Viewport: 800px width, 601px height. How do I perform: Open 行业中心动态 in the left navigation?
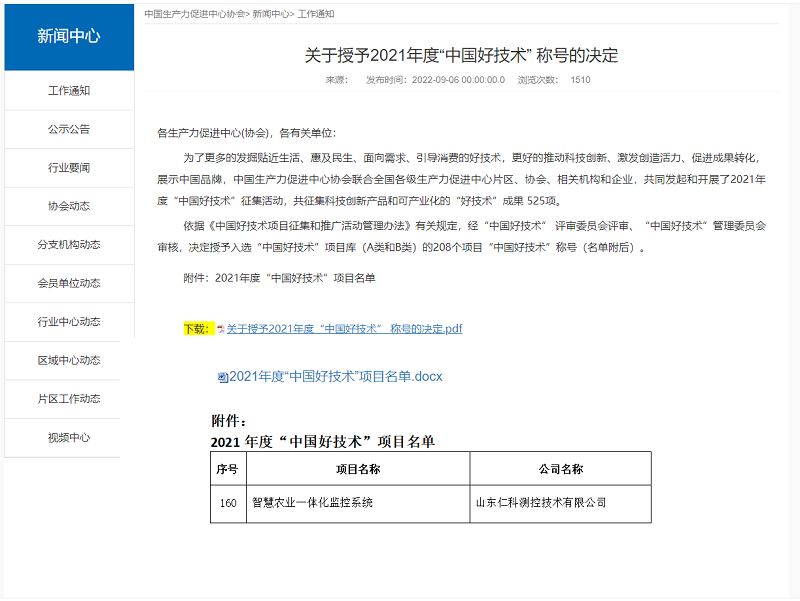[69, 322]
